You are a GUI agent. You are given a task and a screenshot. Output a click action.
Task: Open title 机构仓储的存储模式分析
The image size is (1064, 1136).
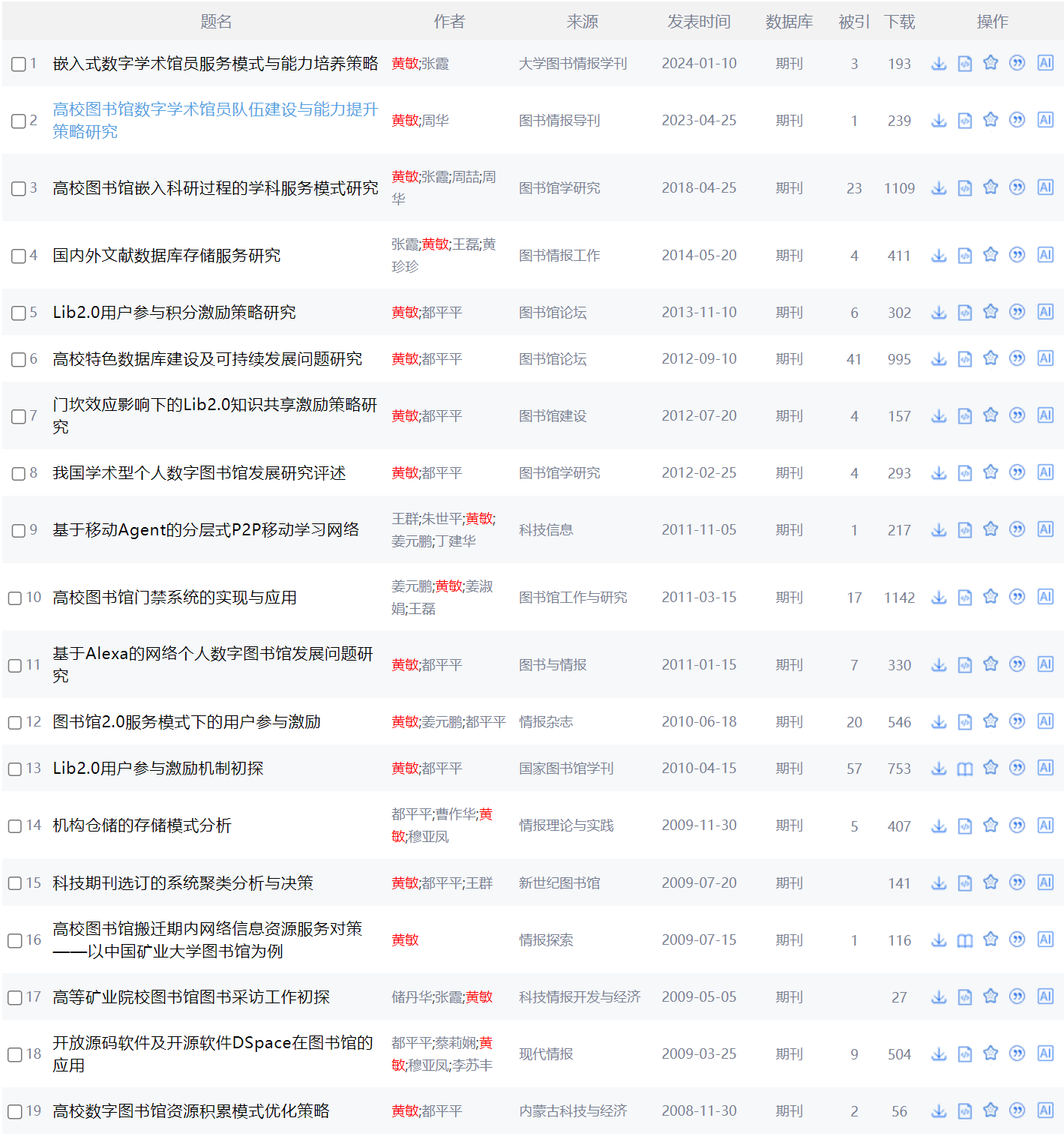(x=142, y=826)
